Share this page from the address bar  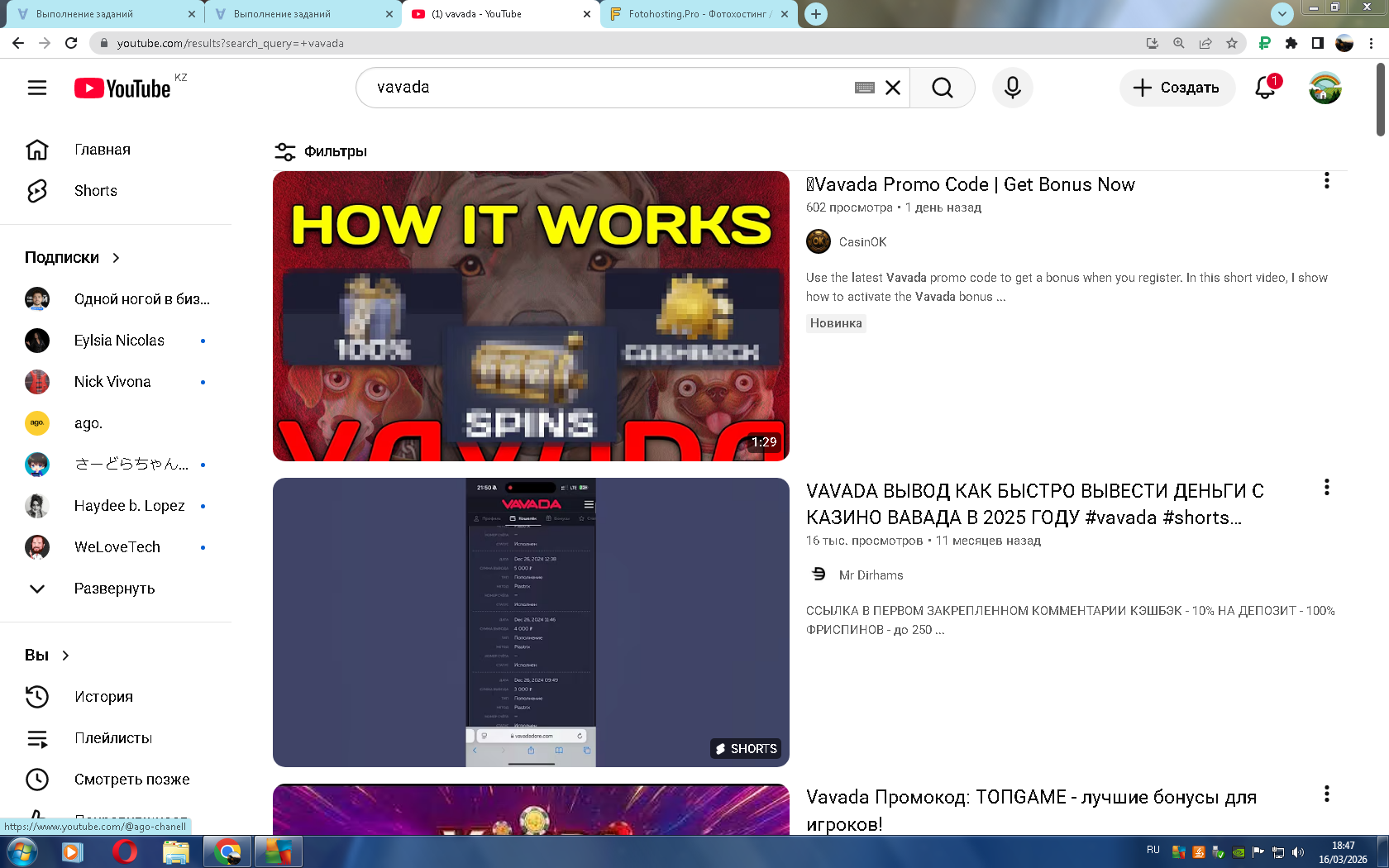[x=1205, y=43]
